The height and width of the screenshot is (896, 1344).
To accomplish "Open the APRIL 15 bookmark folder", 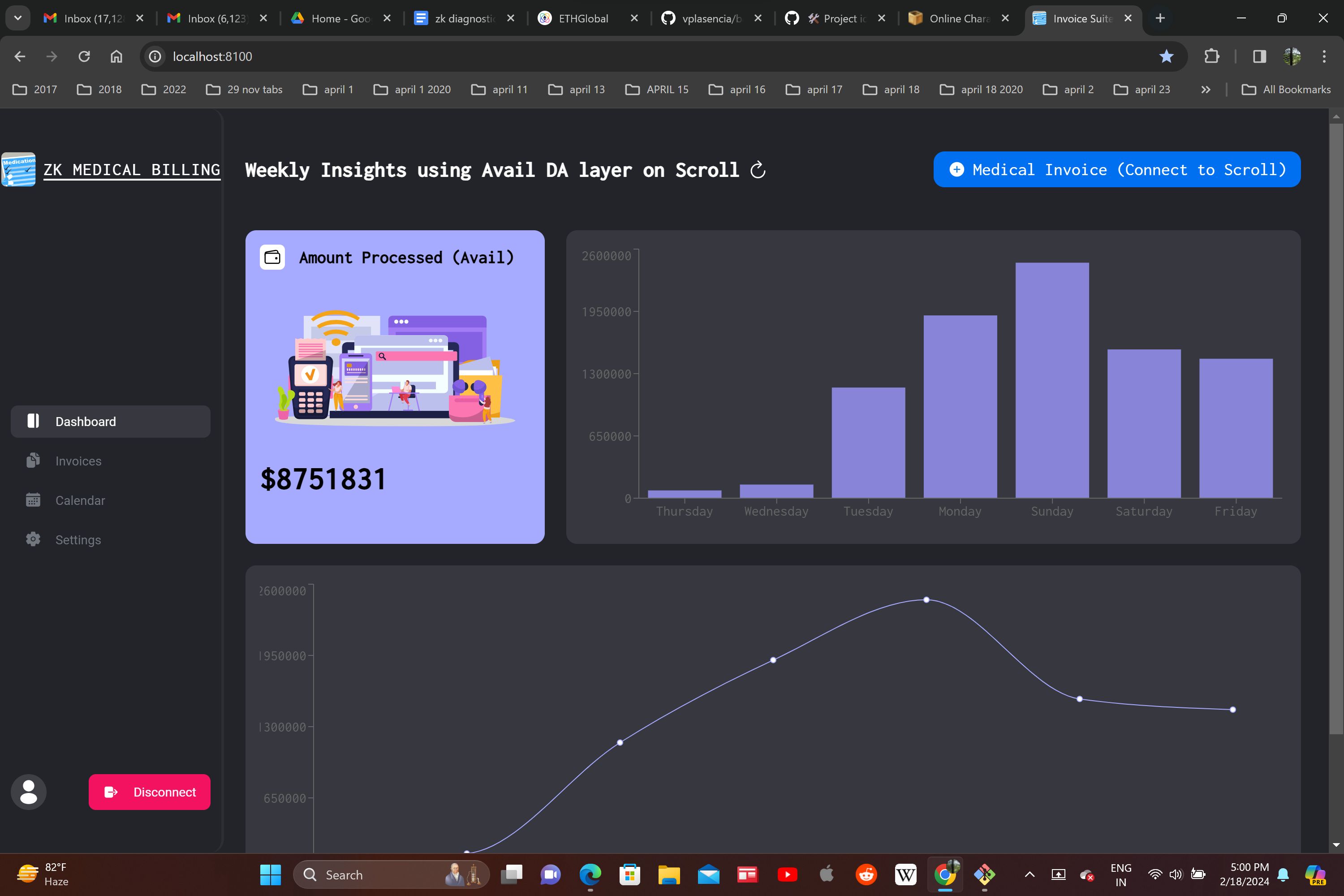I will pyautogui.click(x=657, y=90).
